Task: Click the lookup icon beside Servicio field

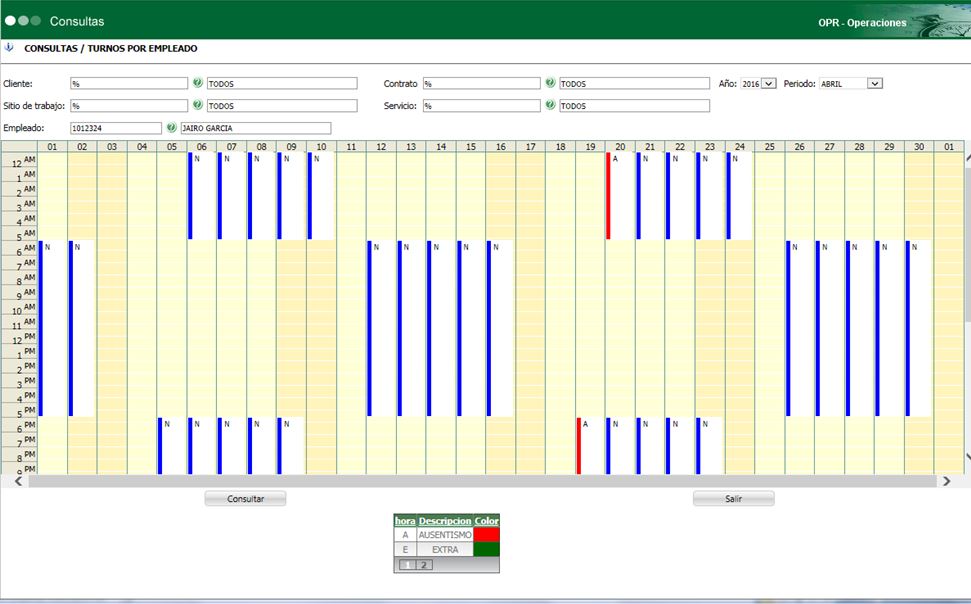Action: [550, 105]
